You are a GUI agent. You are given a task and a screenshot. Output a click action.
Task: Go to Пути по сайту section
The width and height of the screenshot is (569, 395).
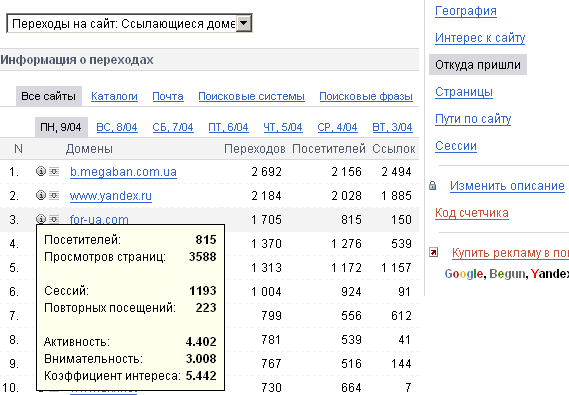pos(473,119)
